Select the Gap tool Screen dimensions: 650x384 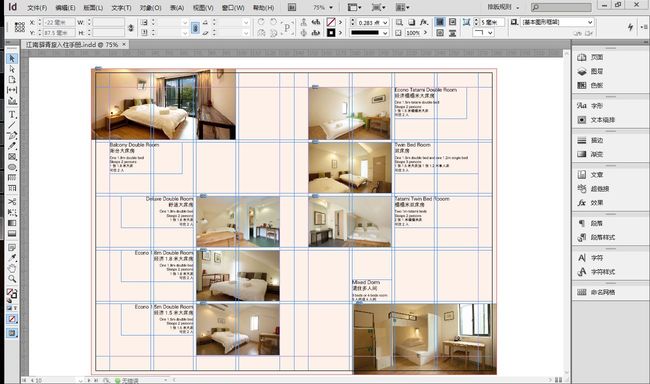click(x=12, y=90)
